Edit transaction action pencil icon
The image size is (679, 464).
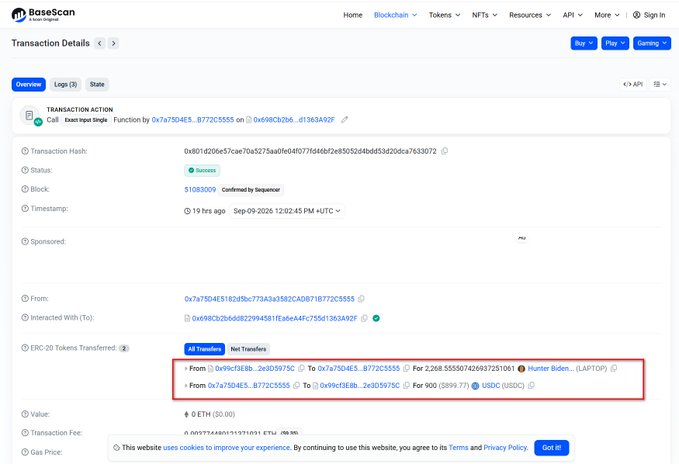[344, 120]
